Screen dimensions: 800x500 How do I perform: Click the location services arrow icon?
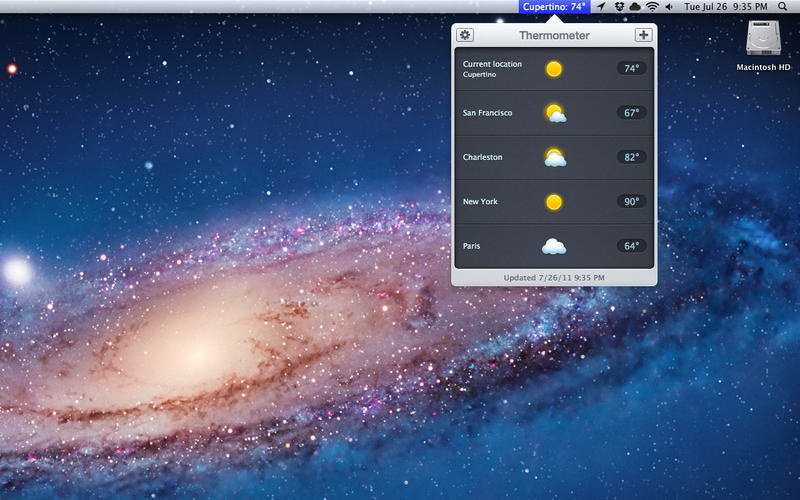(601, 6)
